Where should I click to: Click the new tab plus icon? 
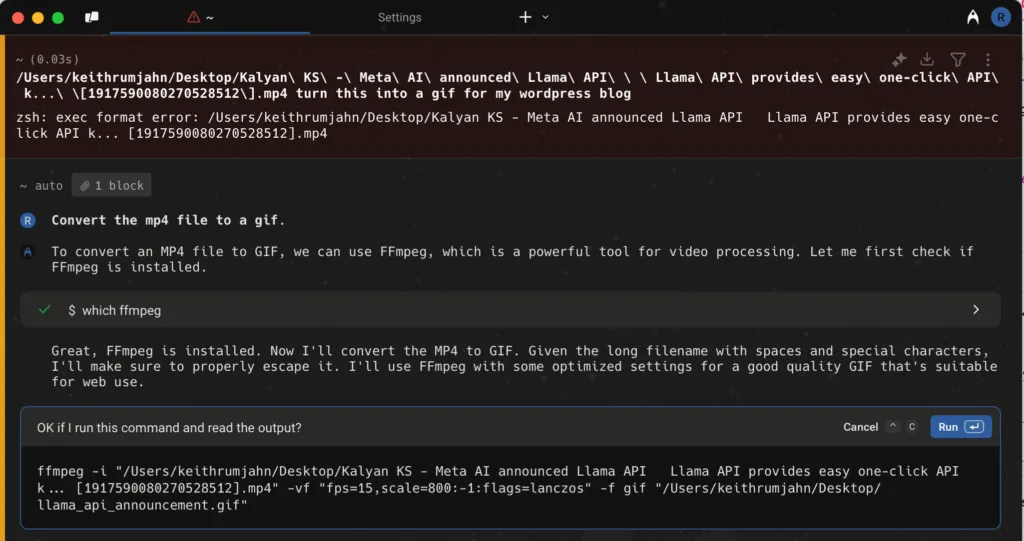526,17
